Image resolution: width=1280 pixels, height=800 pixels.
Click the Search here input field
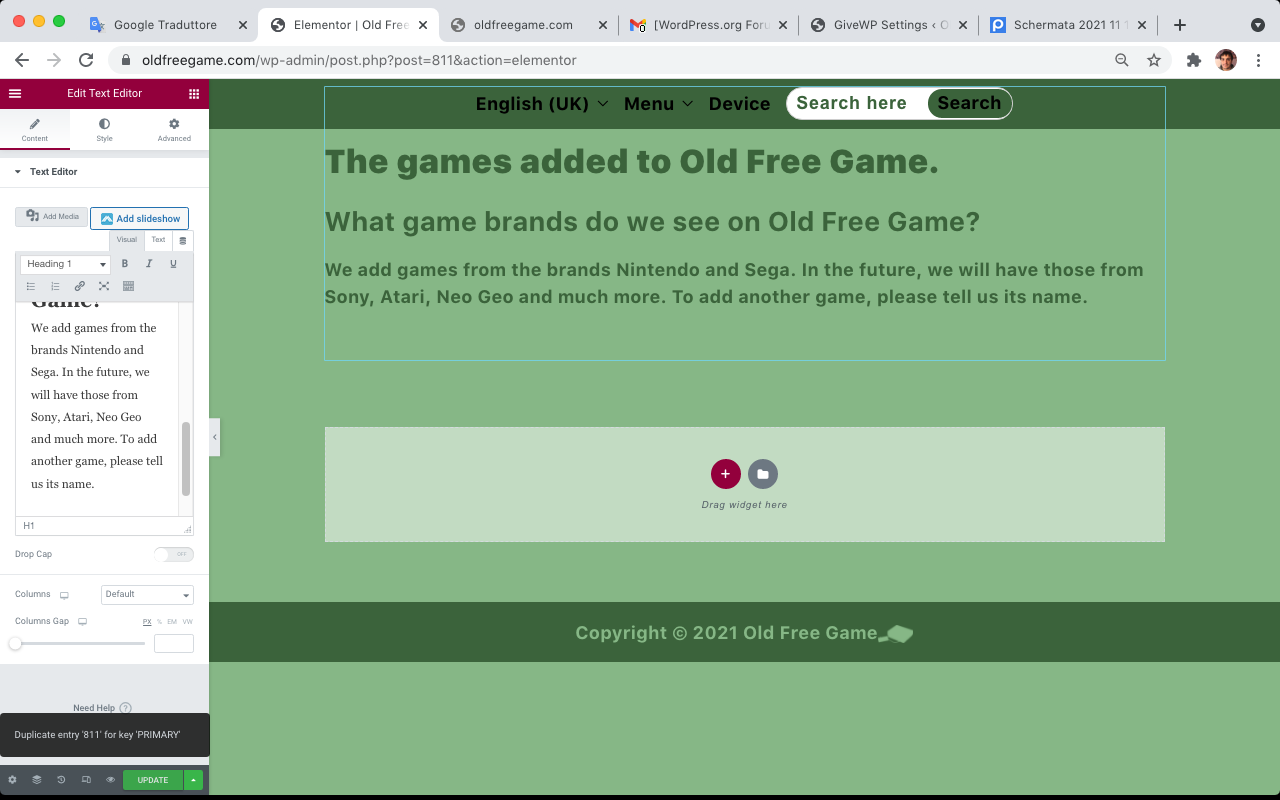coord(857,103)
